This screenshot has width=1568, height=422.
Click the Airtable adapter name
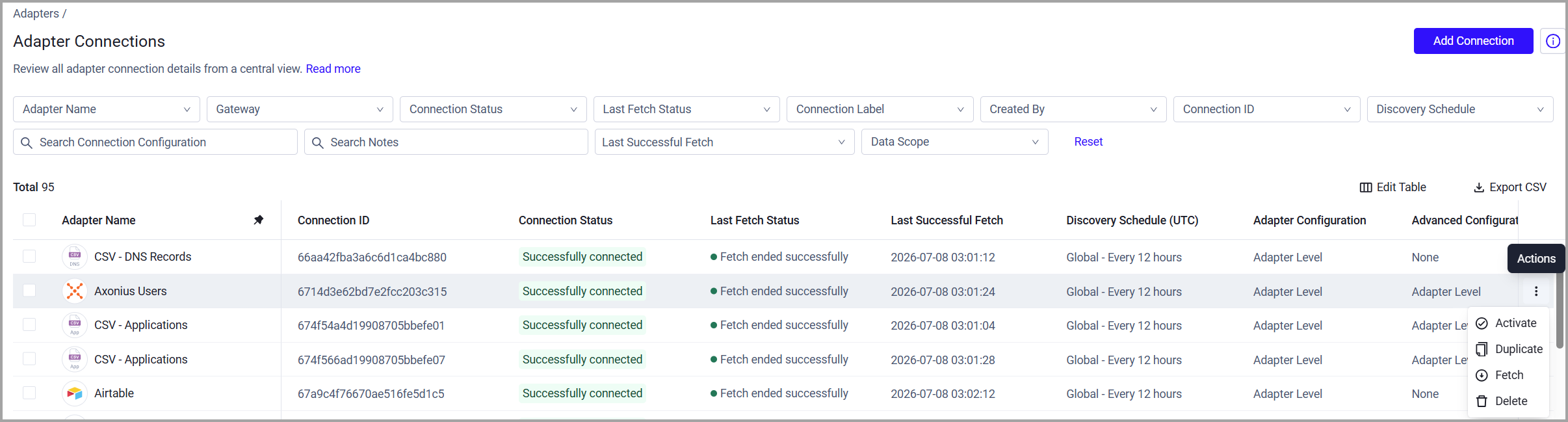coord(114,393)
